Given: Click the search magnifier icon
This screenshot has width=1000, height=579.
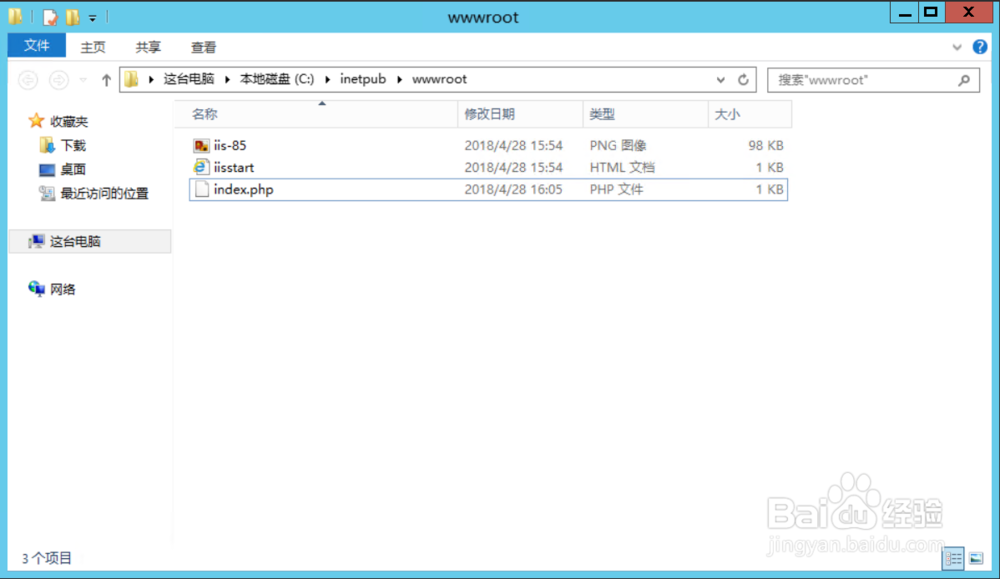Looking at the screenshot, I should [964, 80].
